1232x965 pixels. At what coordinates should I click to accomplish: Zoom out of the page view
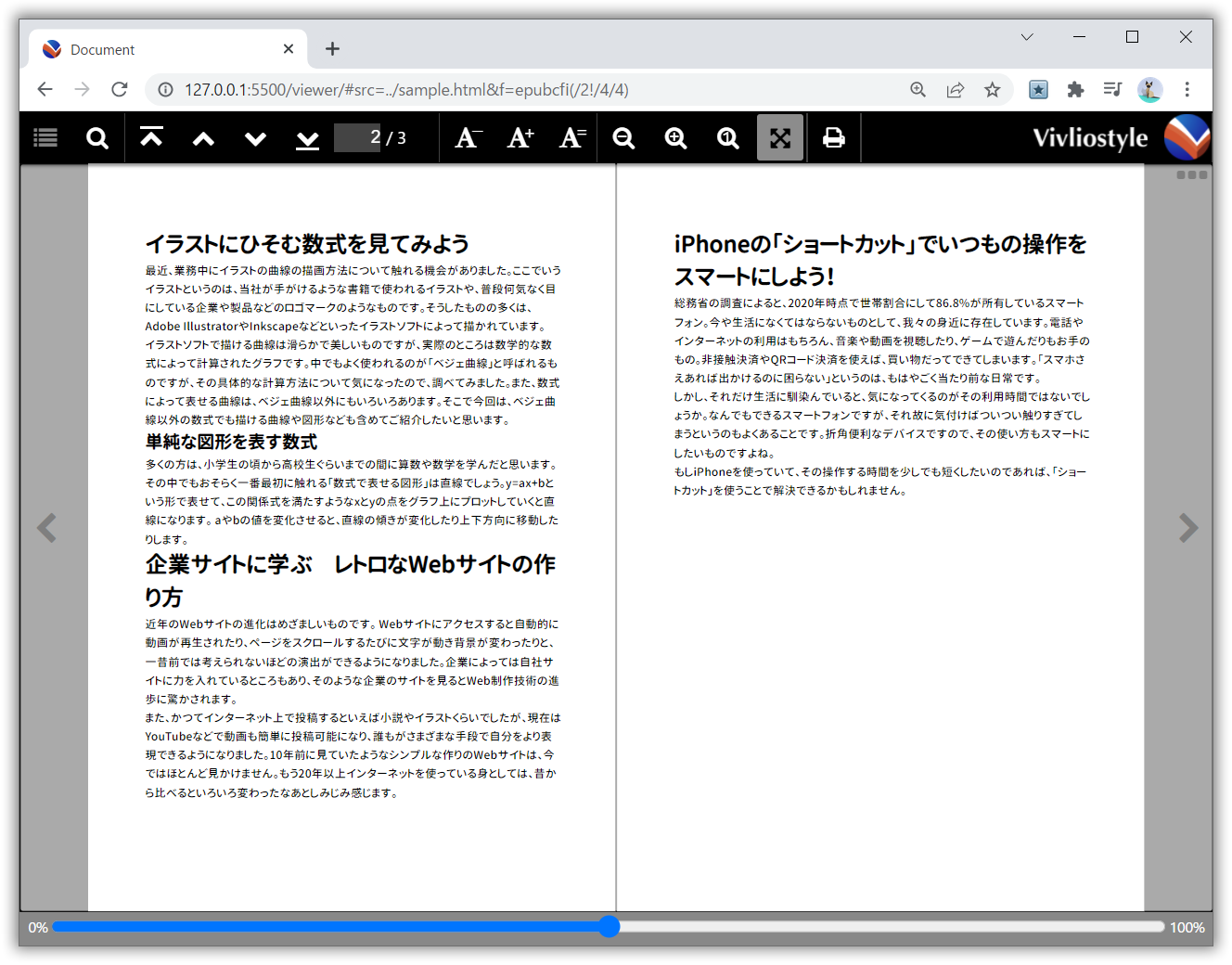623,137
